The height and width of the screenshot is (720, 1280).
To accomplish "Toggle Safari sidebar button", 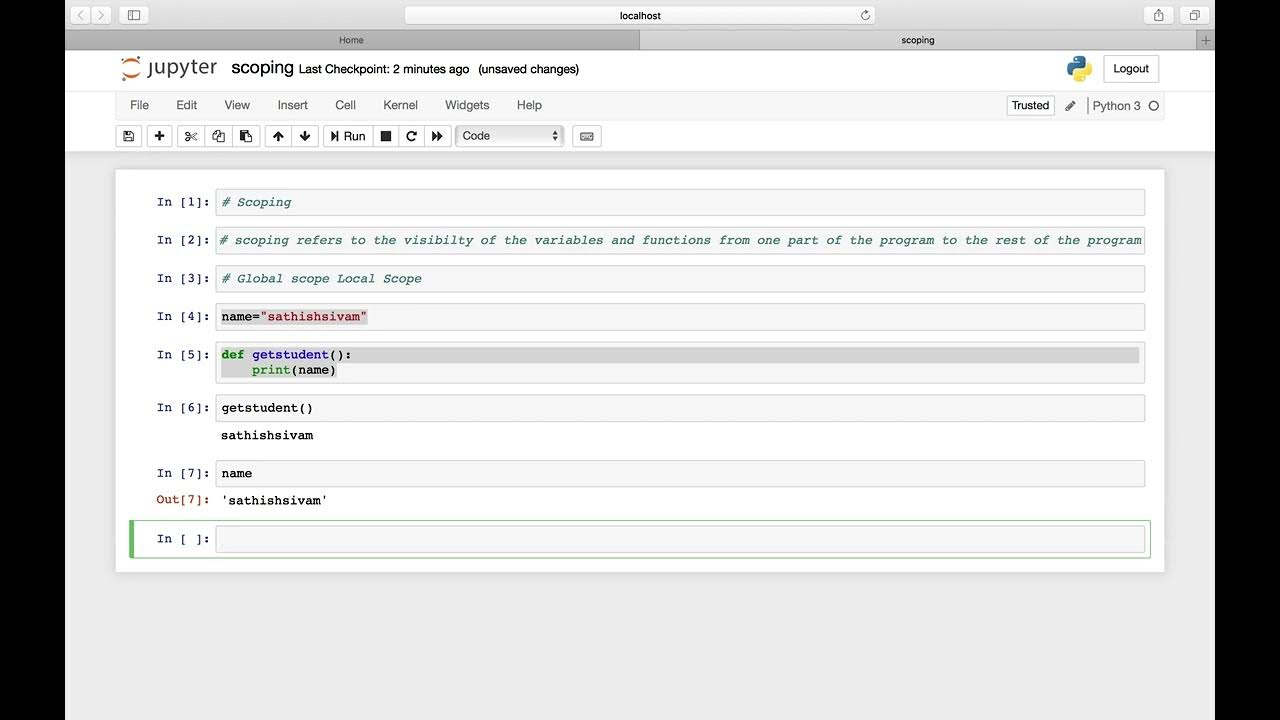I will 134,15.
